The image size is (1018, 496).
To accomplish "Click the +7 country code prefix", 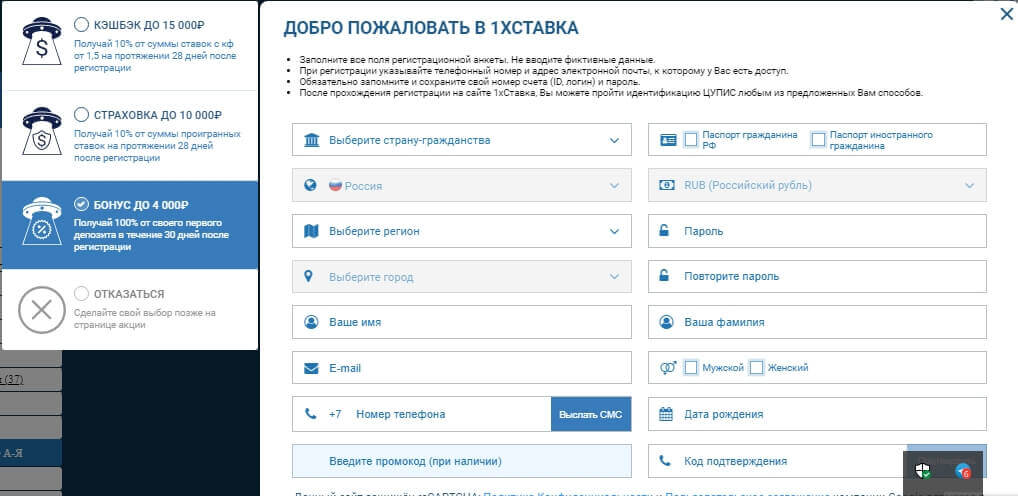I will (x=335, y=414).
